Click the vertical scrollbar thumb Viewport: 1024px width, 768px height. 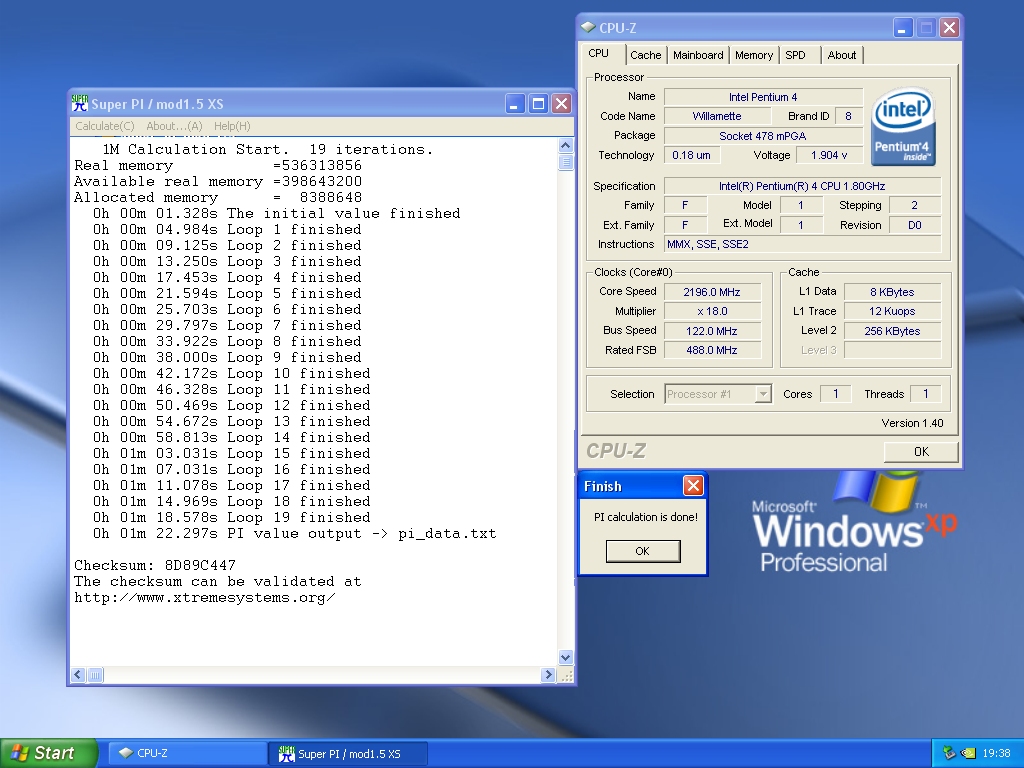[x=566, y=162]
